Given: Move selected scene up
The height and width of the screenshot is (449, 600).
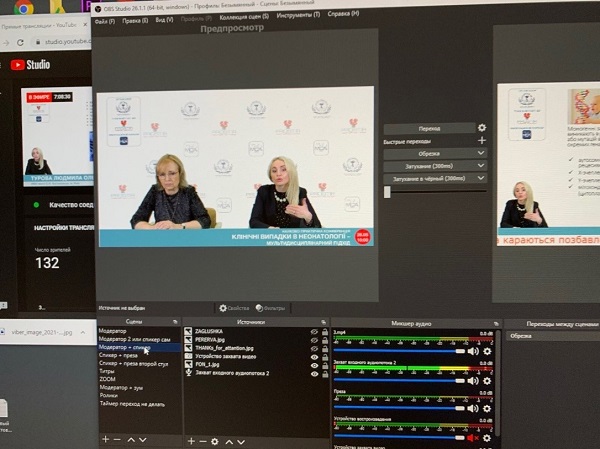Looking at the screenshot, I should [131, 440].
